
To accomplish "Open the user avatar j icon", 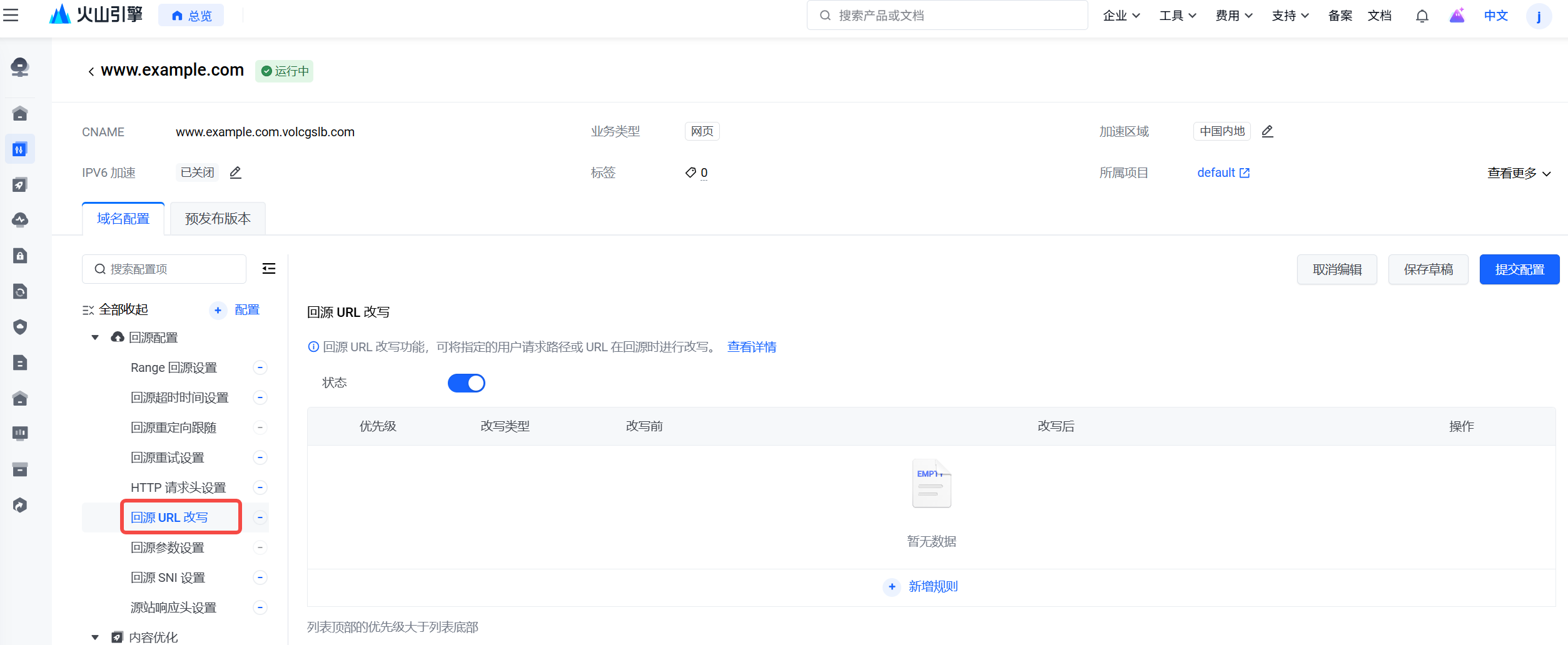I will click(1538, 16).
